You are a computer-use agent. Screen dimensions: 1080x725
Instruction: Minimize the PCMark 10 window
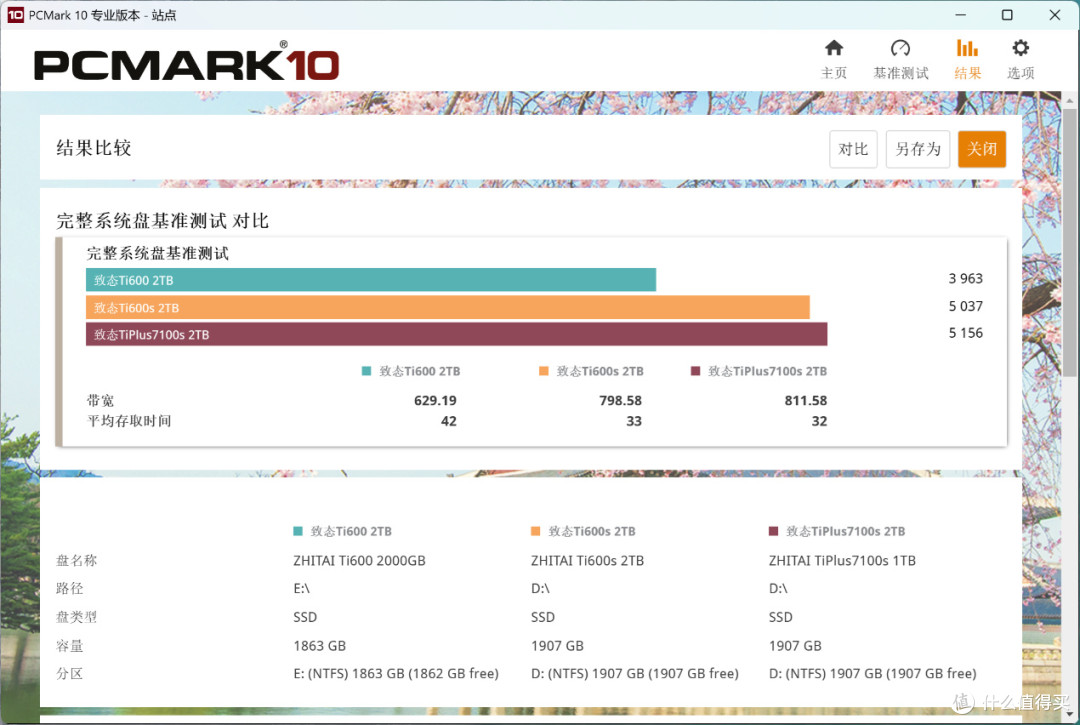tap(960, 14)
